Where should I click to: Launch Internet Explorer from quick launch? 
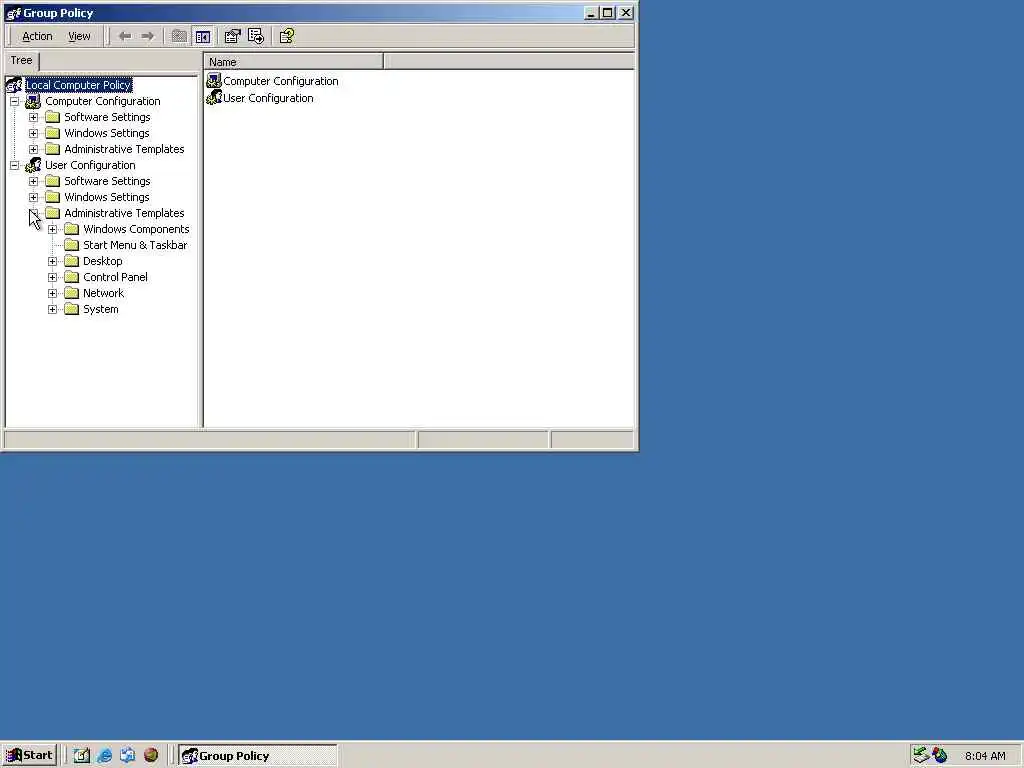coord(104,756)
